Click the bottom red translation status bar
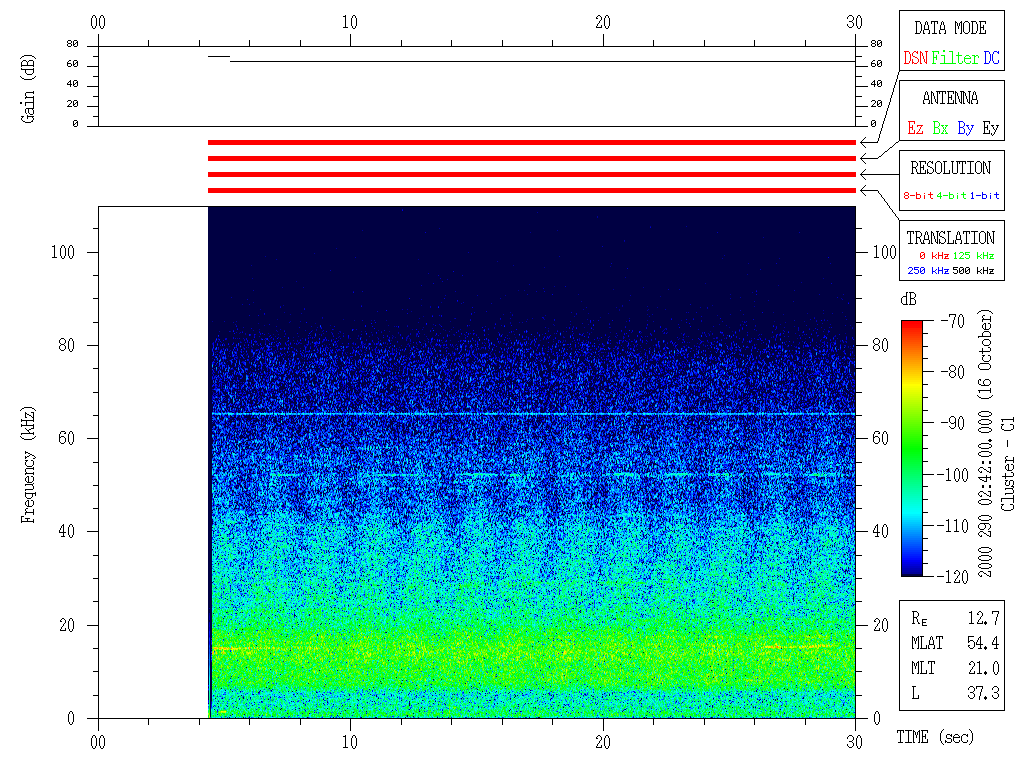Viewport: 1024px width, 768px height. (x=531, y=190)
